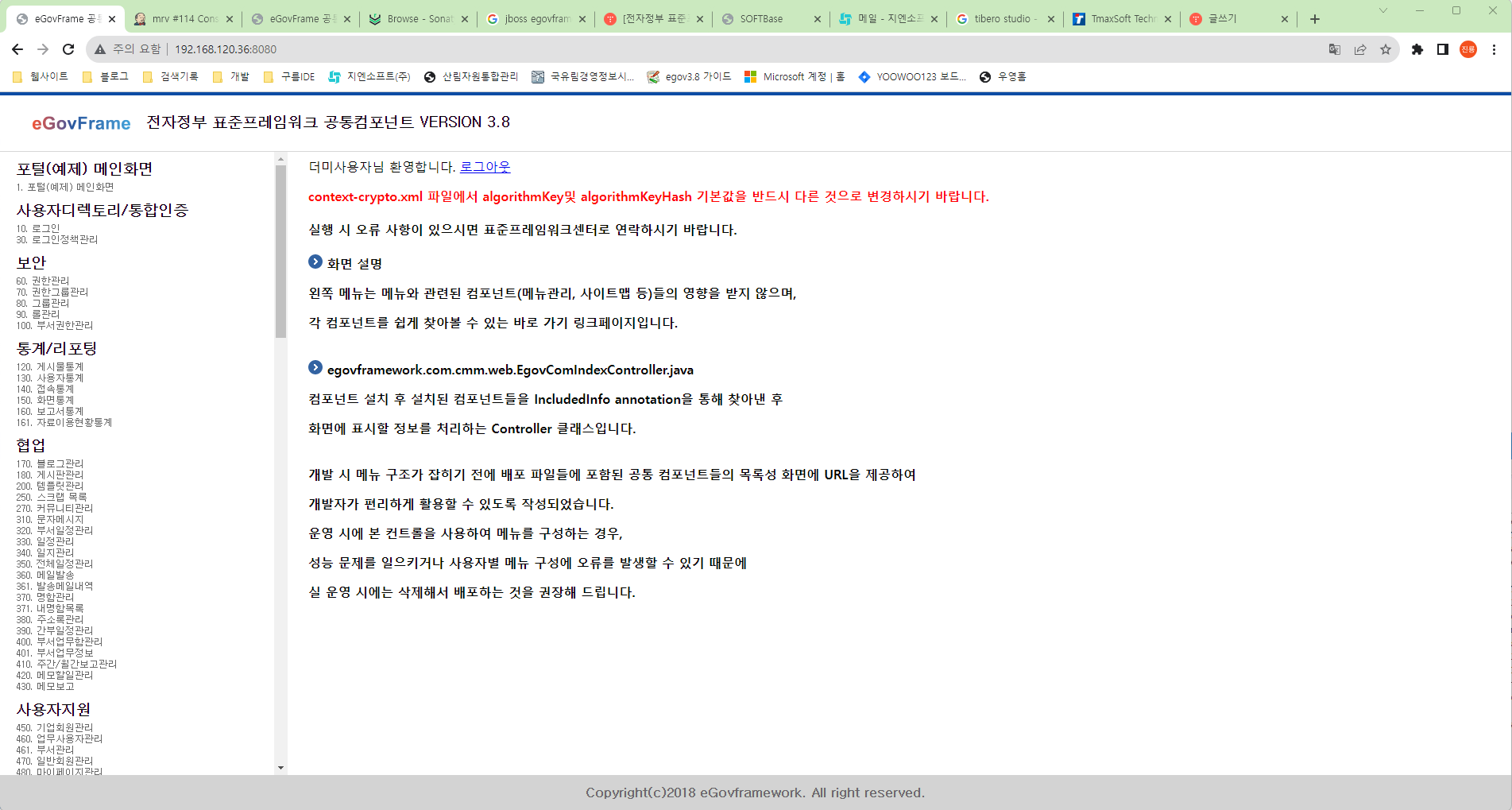Screen dimensions: 1512x810
Task: Open 웹사이트 bookmark folder
Action: click(x=41, y=76)
